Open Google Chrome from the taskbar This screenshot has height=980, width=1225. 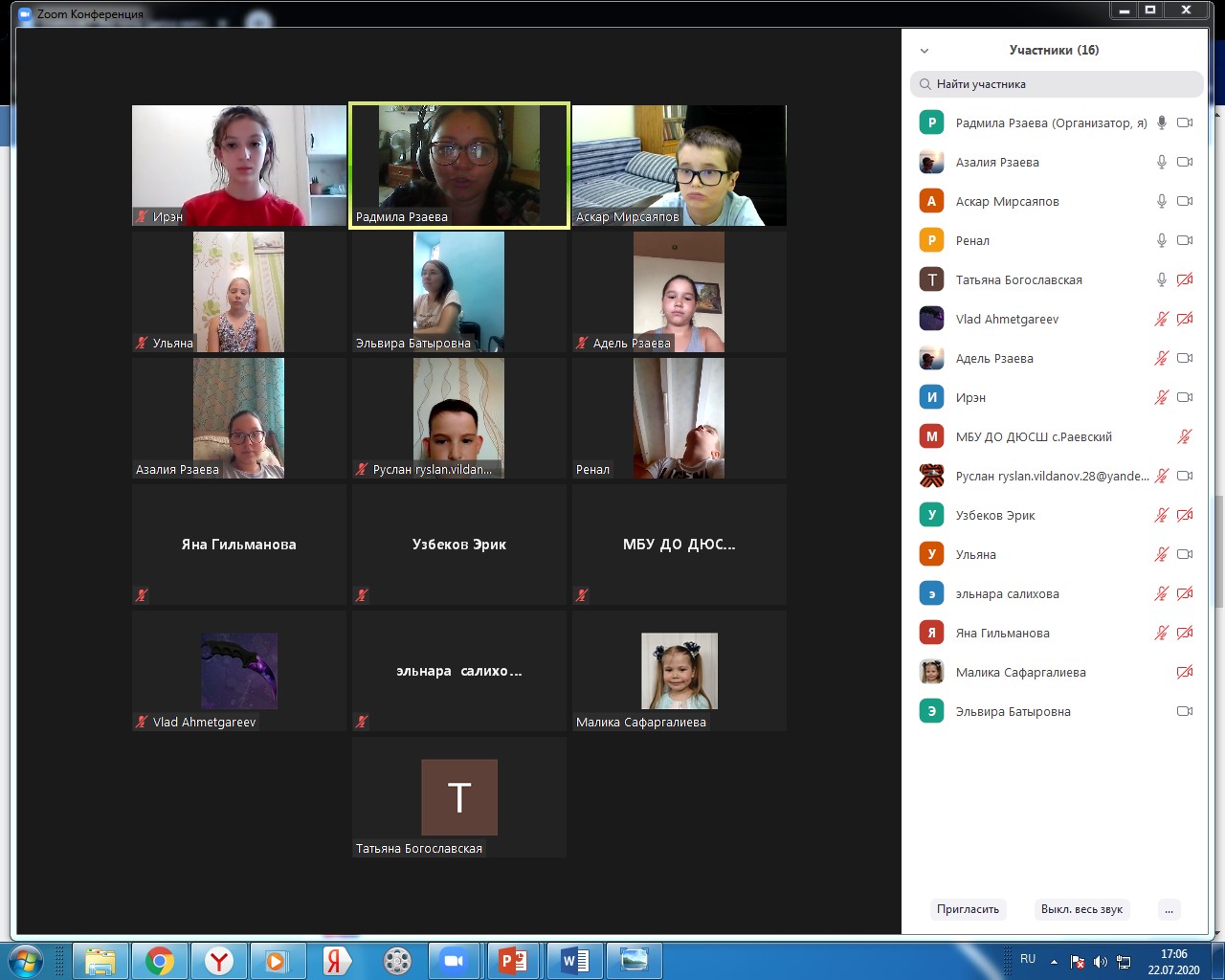160,960
